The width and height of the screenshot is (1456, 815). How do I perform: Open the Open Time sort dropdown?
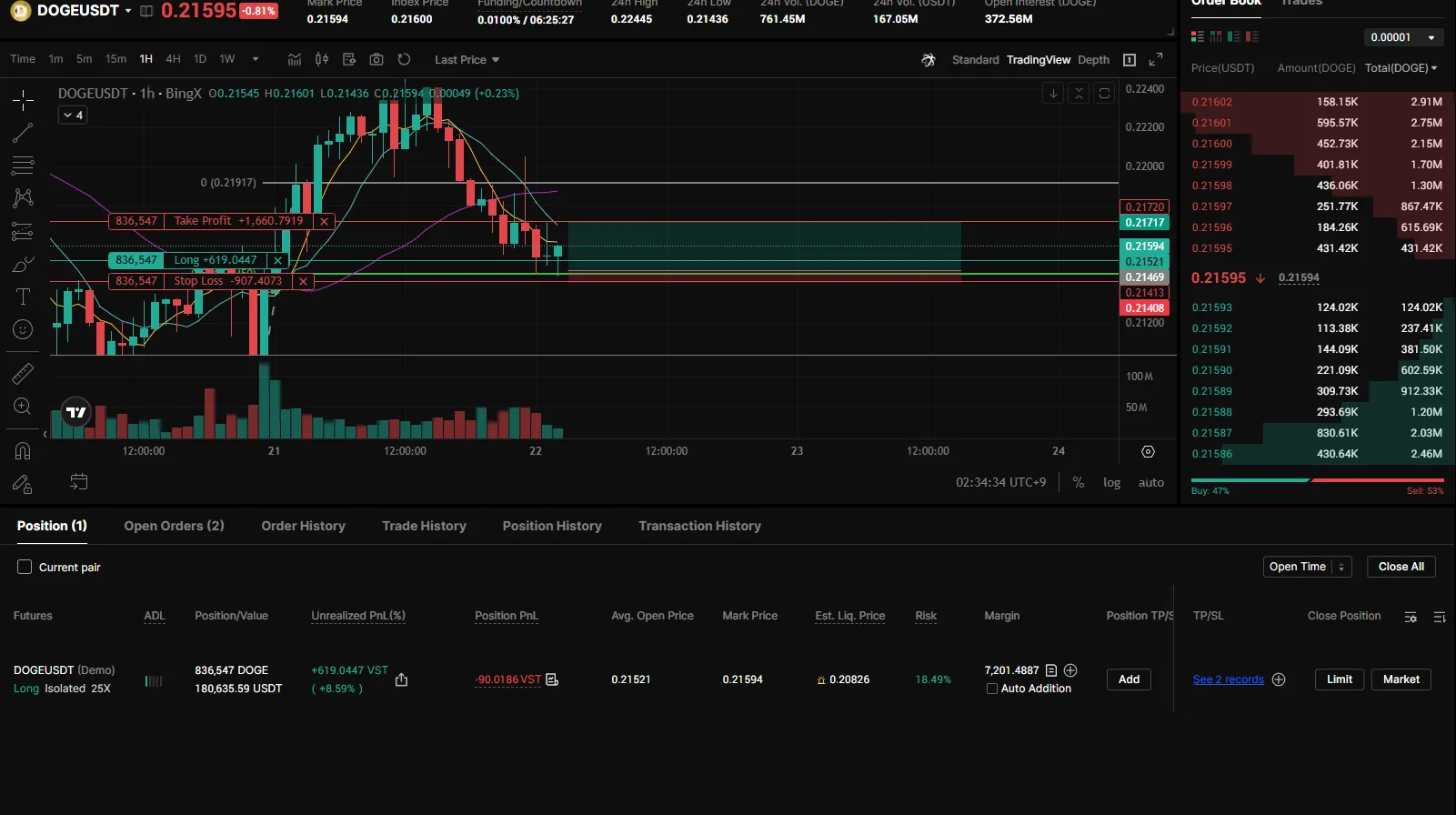point(1307,567)
